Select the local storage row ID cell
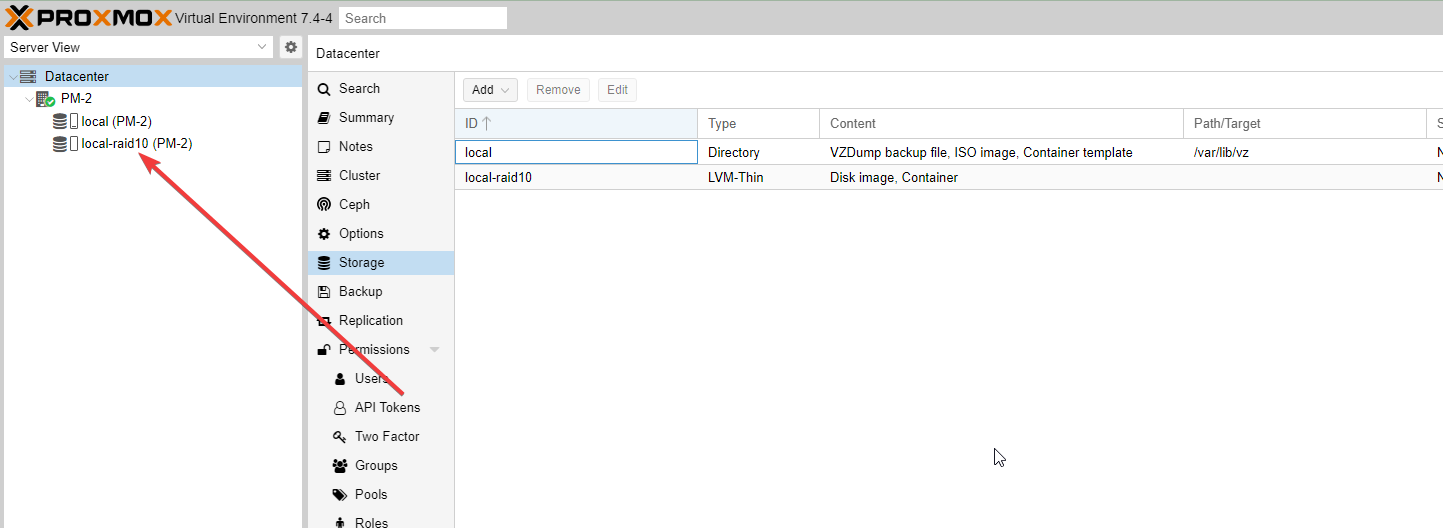 576,152
